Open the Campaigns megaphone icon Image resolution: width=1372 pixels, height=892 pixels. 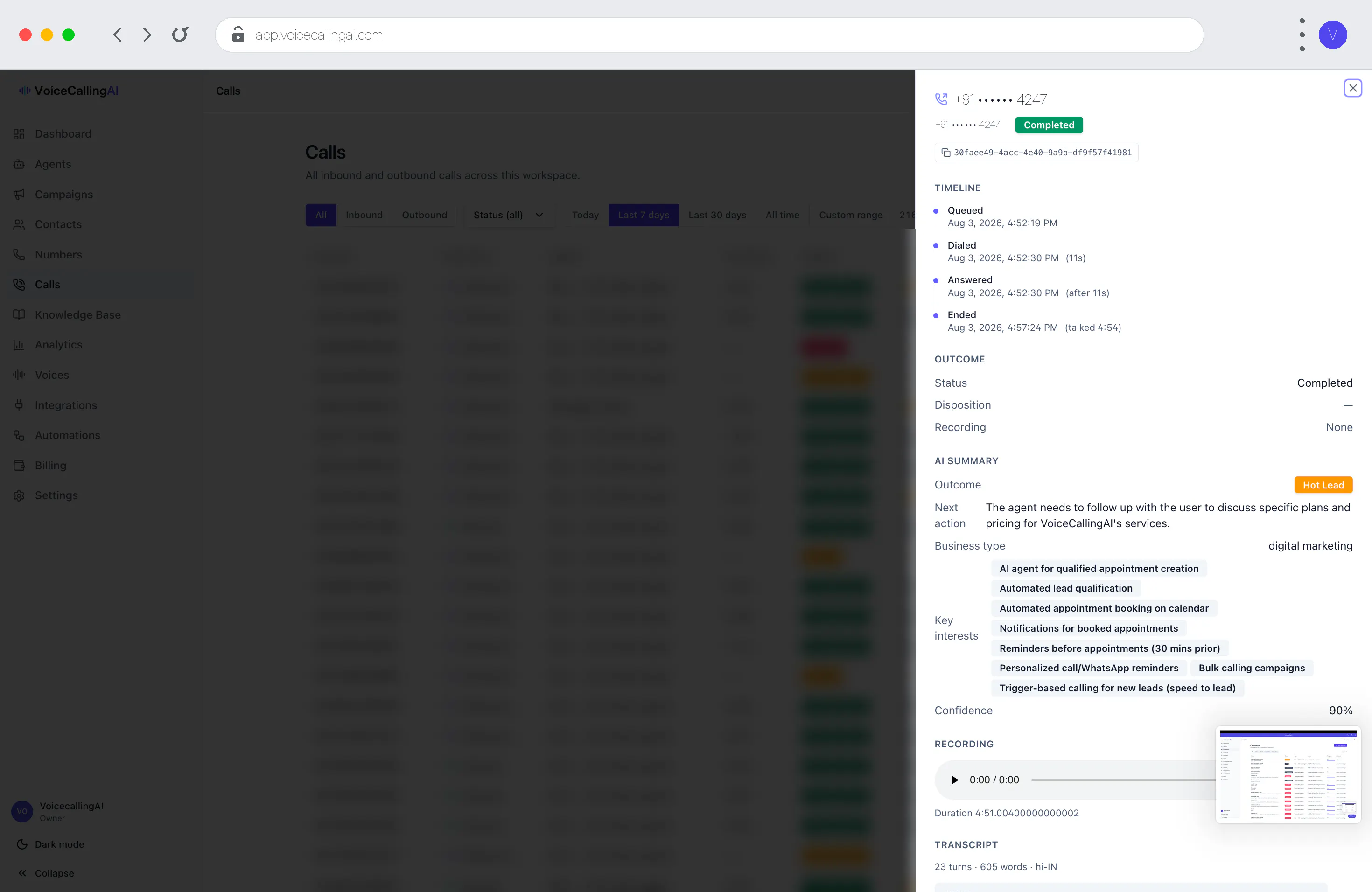[19, 194]
